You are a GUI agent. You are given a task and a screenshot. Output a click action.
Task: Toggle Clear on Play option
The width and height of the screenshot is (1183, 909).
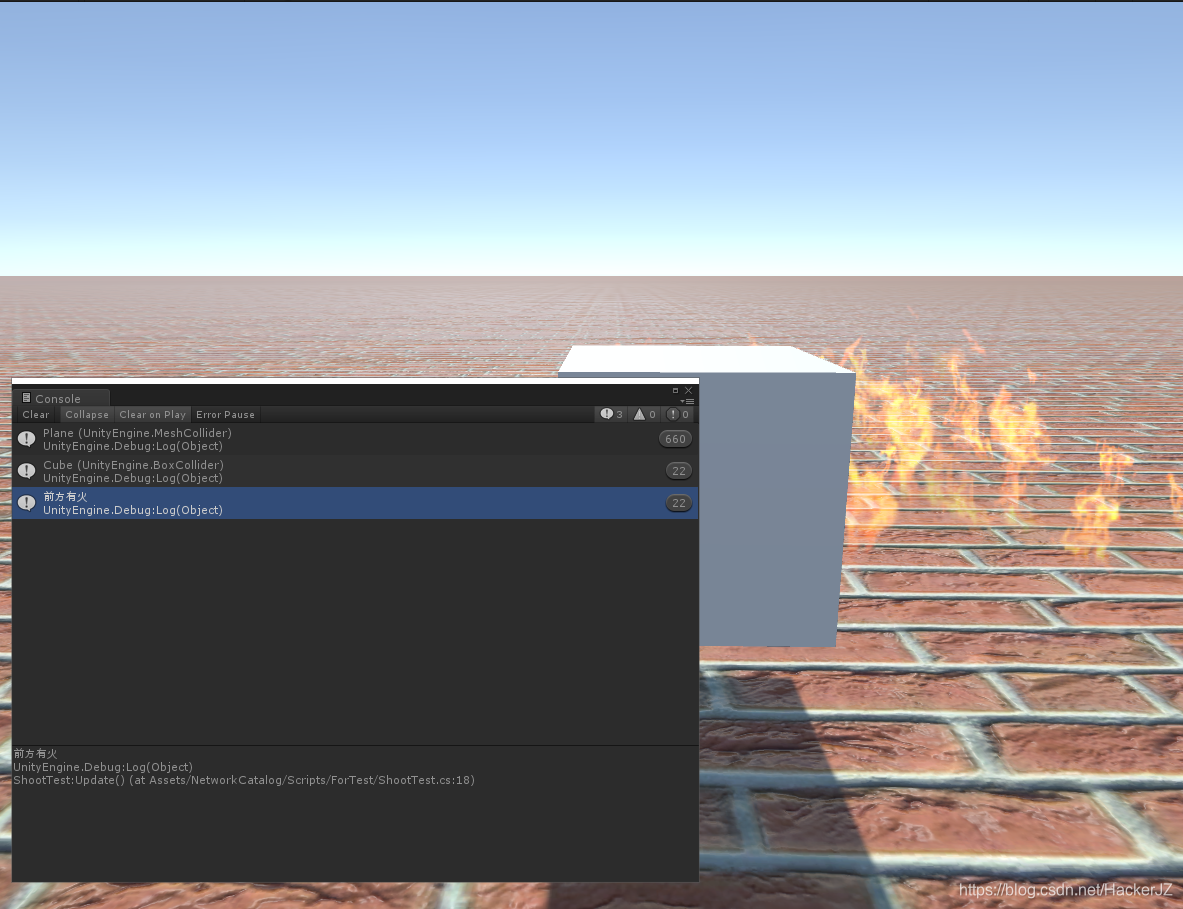pyautogui.click(x=152, y=415)
